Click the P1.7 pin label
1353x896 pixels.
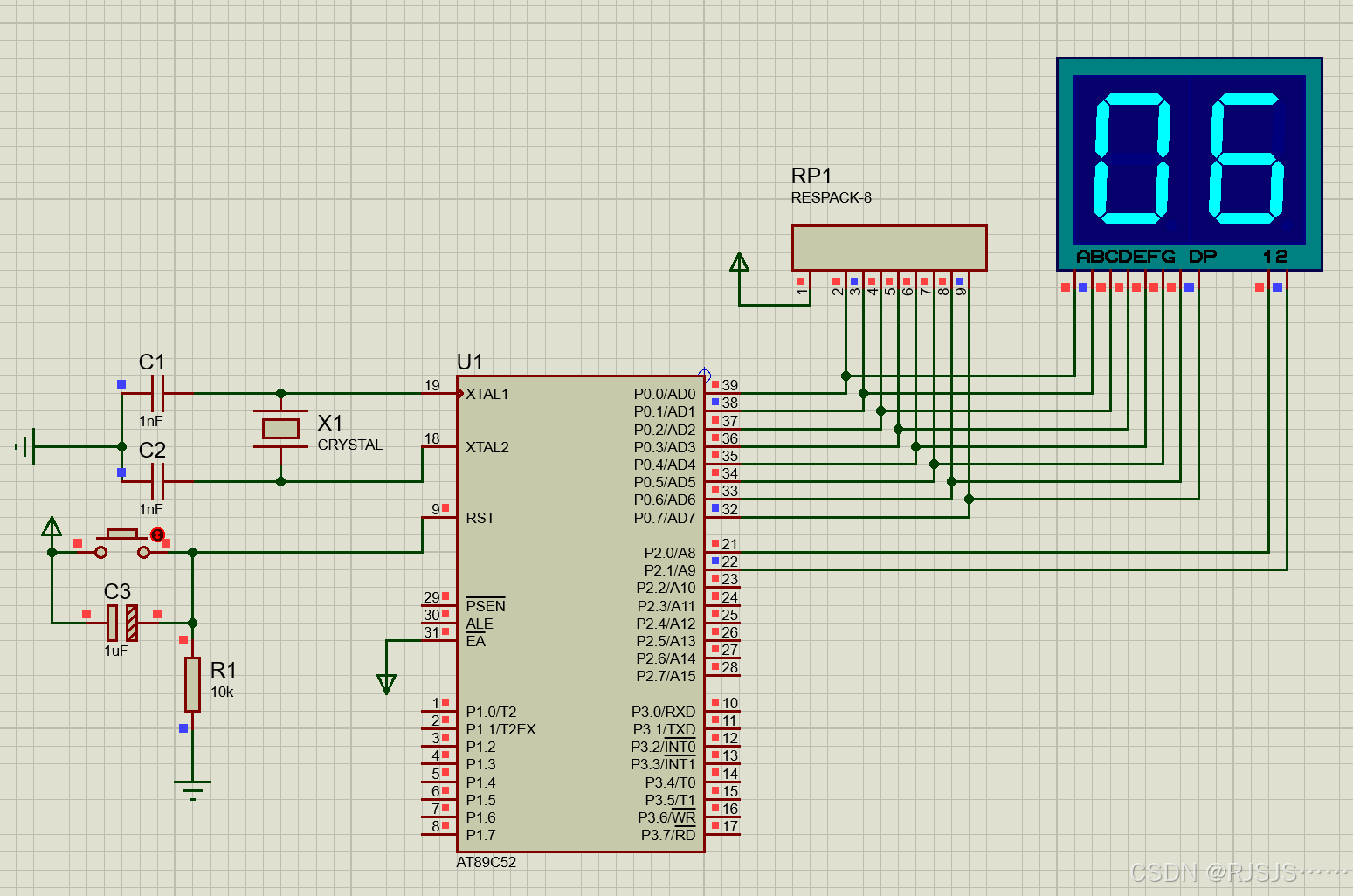tap(480, 835)
